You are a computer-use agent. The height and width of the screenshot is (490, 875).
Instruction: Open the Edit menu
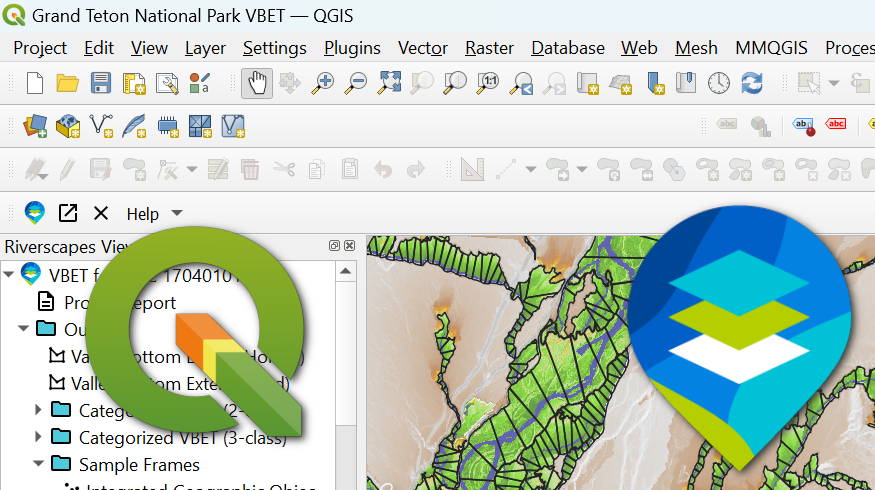(99, 48)
